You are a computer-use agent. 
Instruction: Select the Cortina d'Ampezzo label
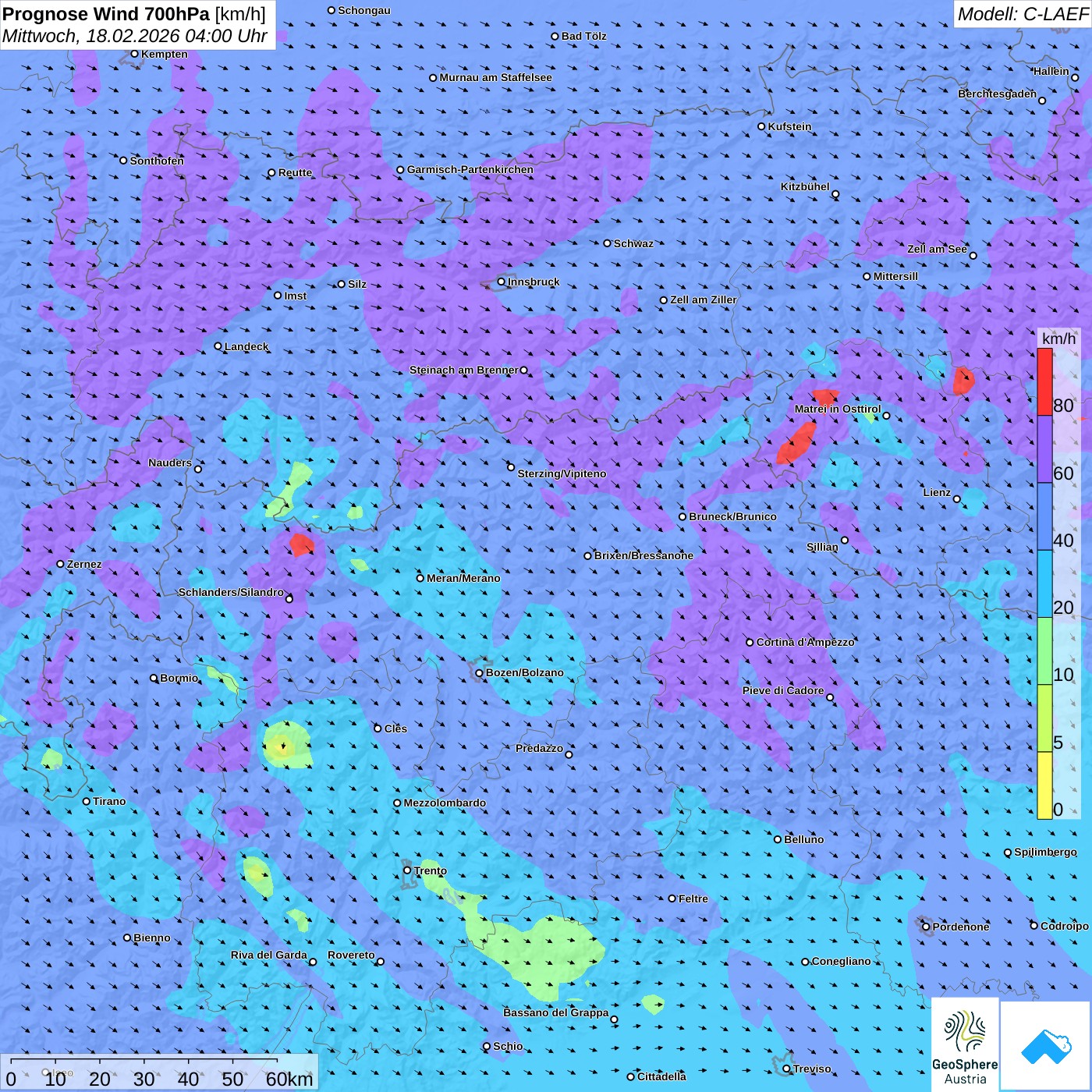point(806,642)
